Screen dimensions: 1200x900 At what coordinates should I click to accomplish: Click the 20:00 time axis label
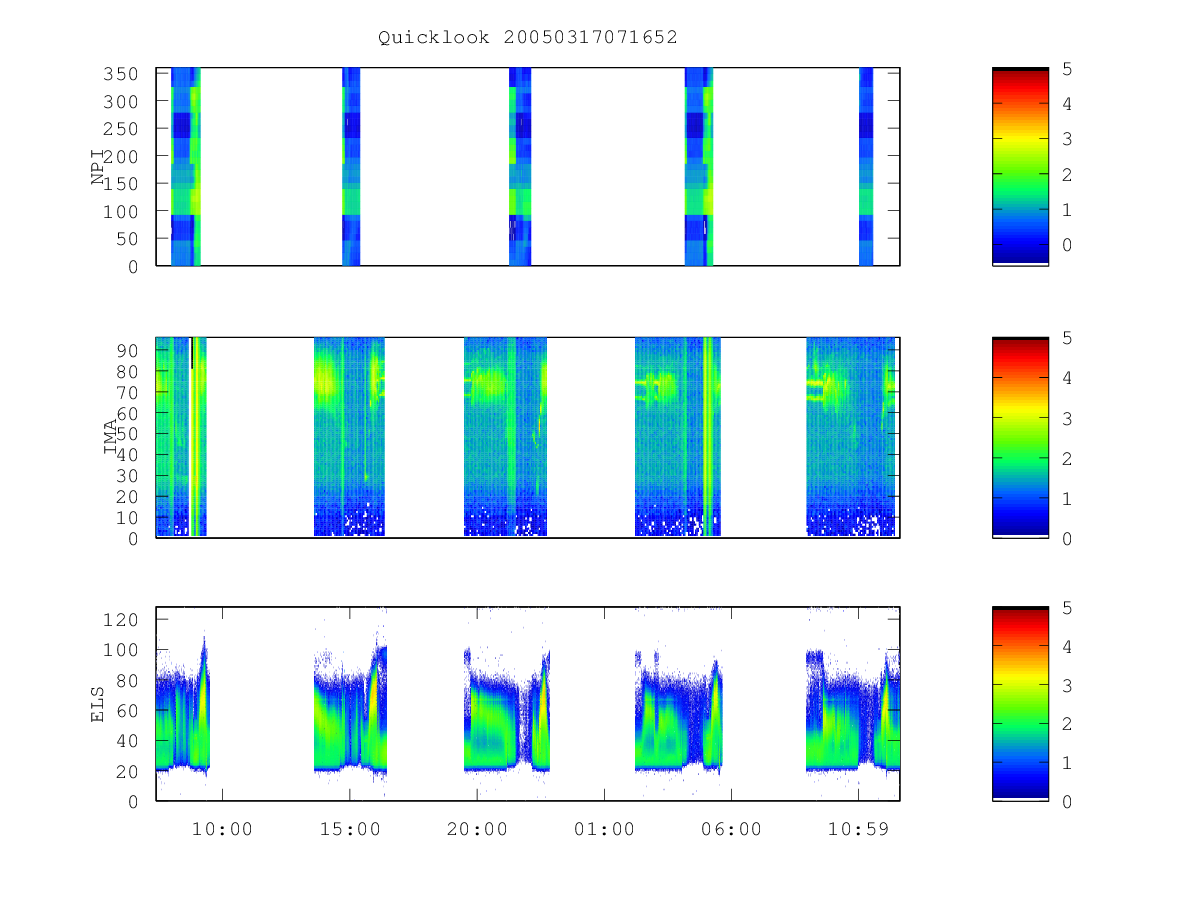[x=476, y=829]
